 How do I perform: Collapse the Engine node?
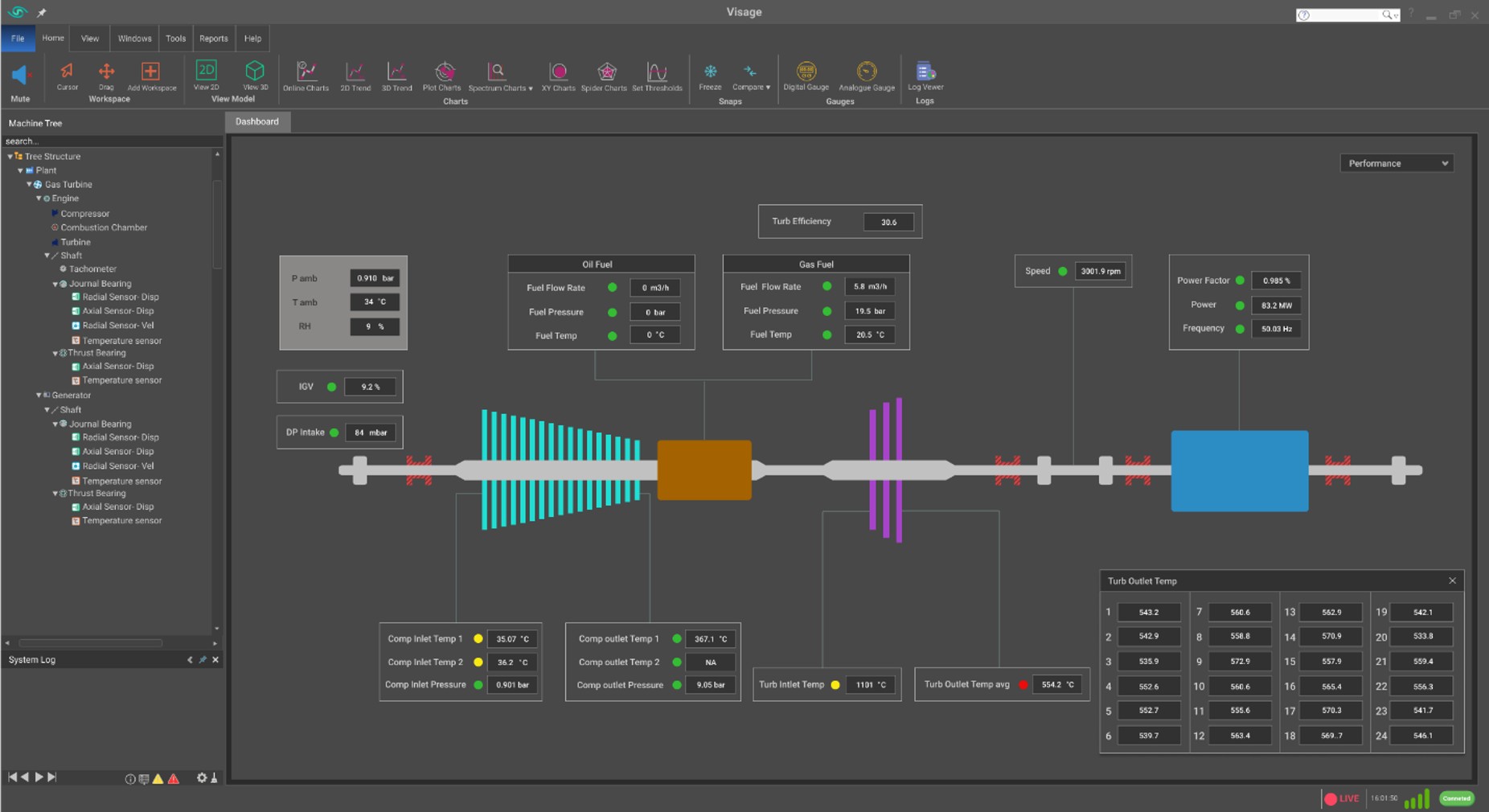pyautogui.click(x=38, y=198)
